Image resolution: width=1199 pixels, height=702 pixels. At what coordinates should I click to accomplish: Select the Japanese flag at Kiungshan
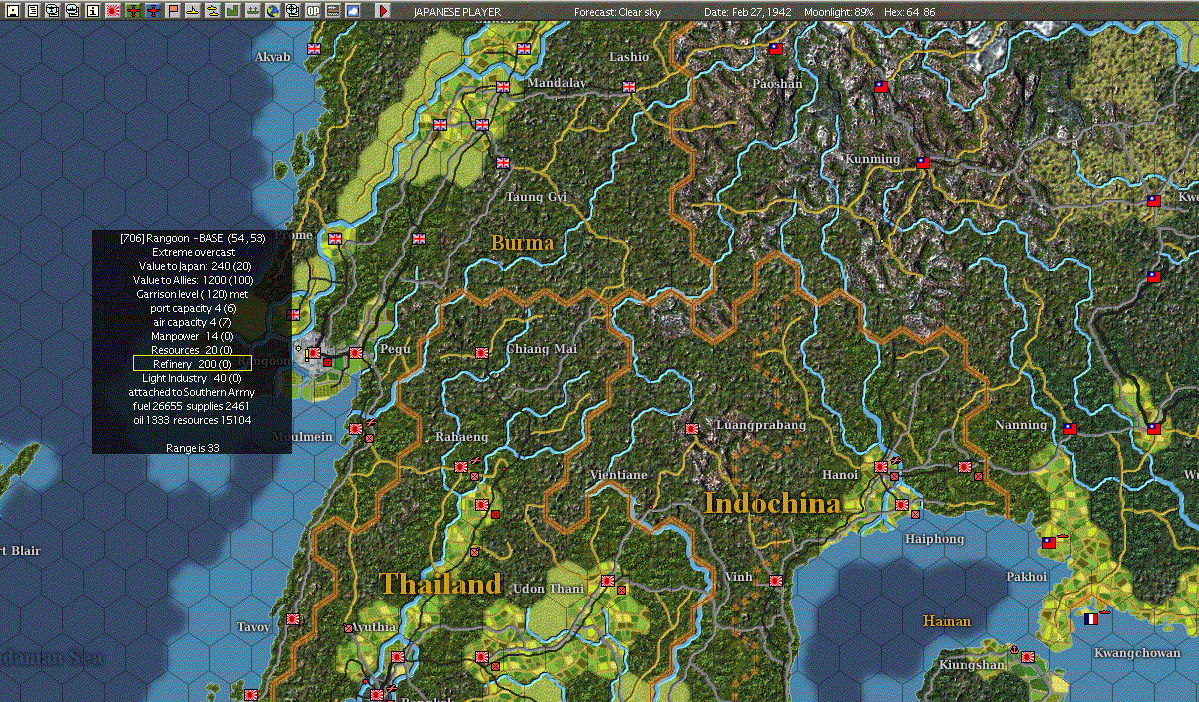[1028, 657]
